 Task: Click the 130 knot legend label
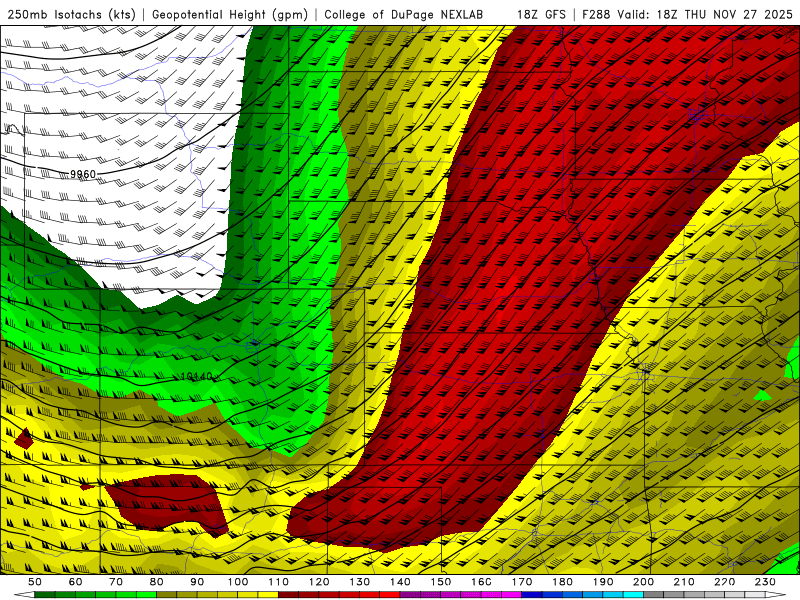tap(360, 582)
